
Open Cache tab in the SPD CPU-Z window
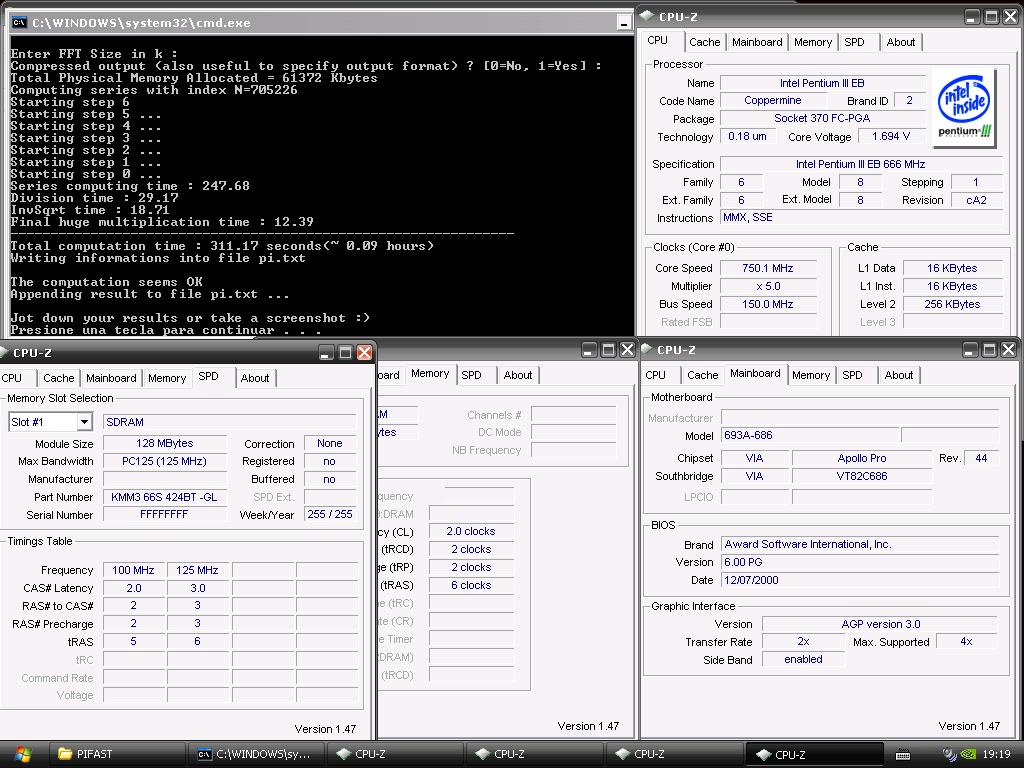click(59, 378)
